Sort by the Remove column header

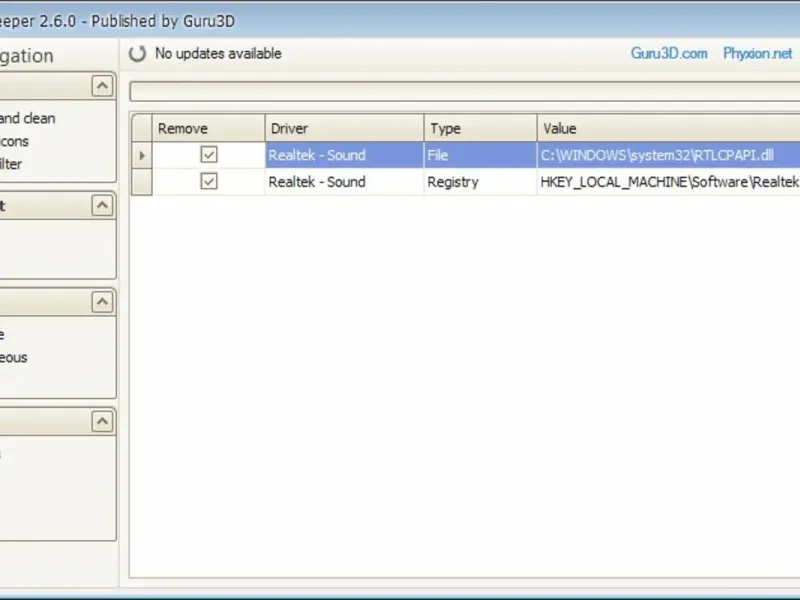click(209, 128)
